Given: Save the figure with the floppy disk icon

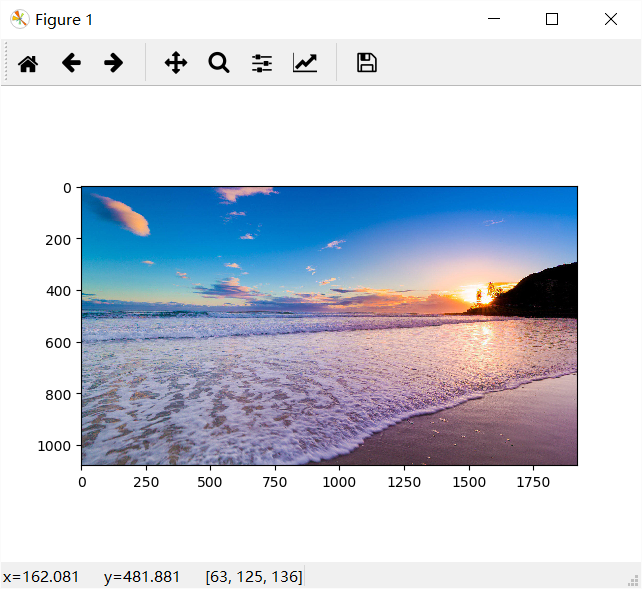Looking at the screenshot, I should (367, 63).
